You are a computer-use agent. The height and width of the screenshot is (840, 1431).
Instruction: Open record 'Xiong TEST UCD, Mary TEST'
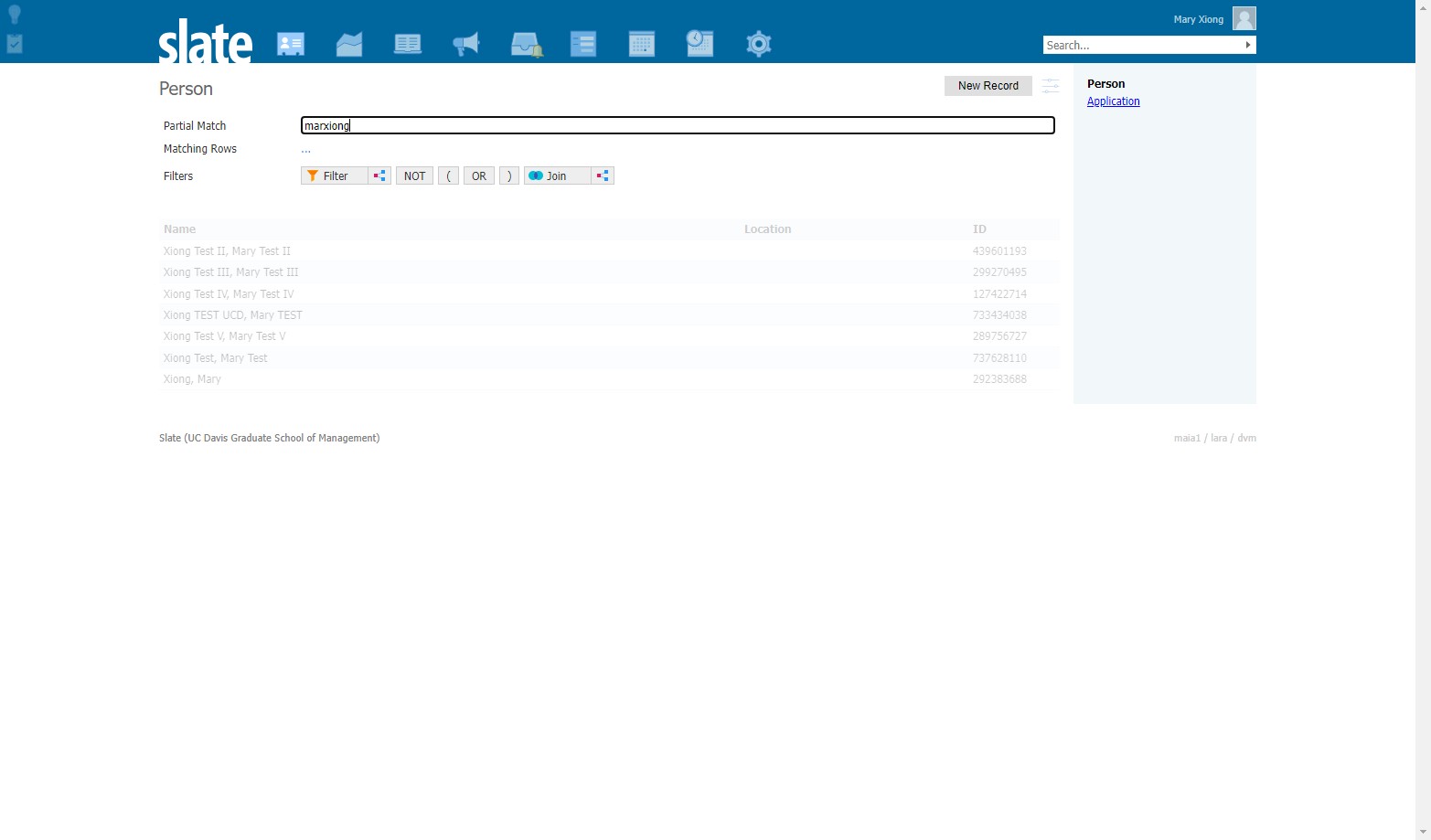(610, 315)
